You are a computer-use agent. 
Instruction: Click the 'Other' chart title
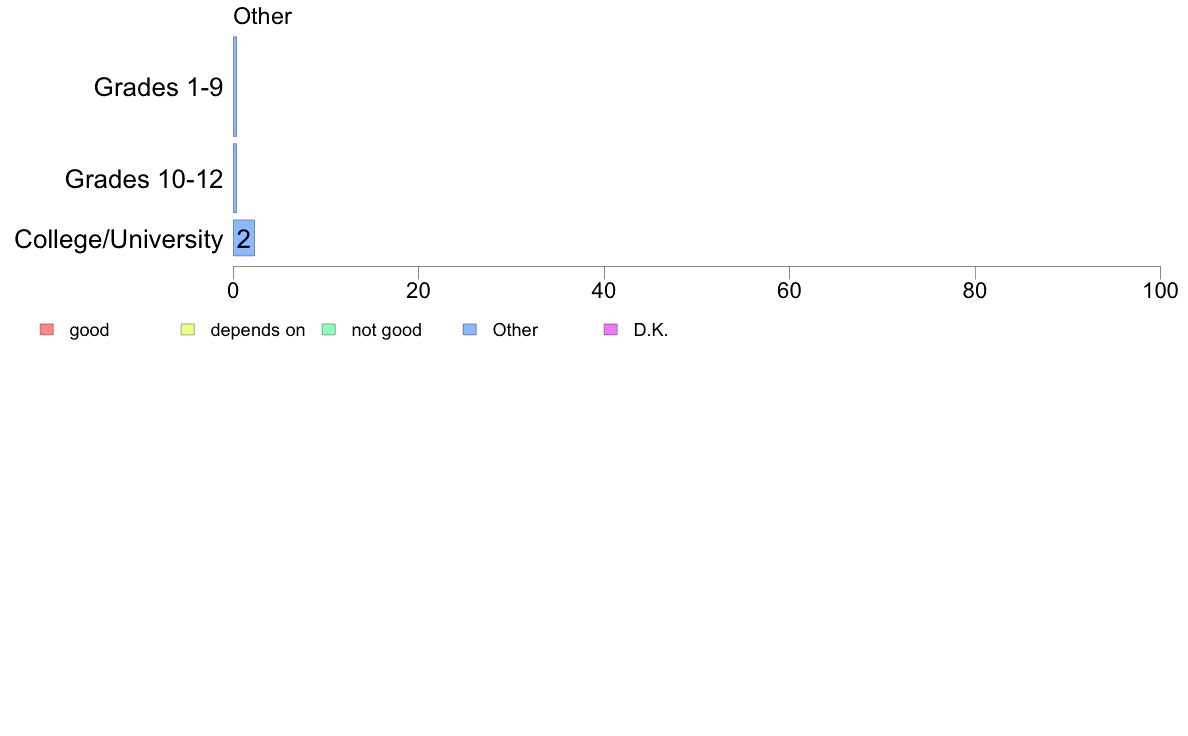(x=262, y=17)
